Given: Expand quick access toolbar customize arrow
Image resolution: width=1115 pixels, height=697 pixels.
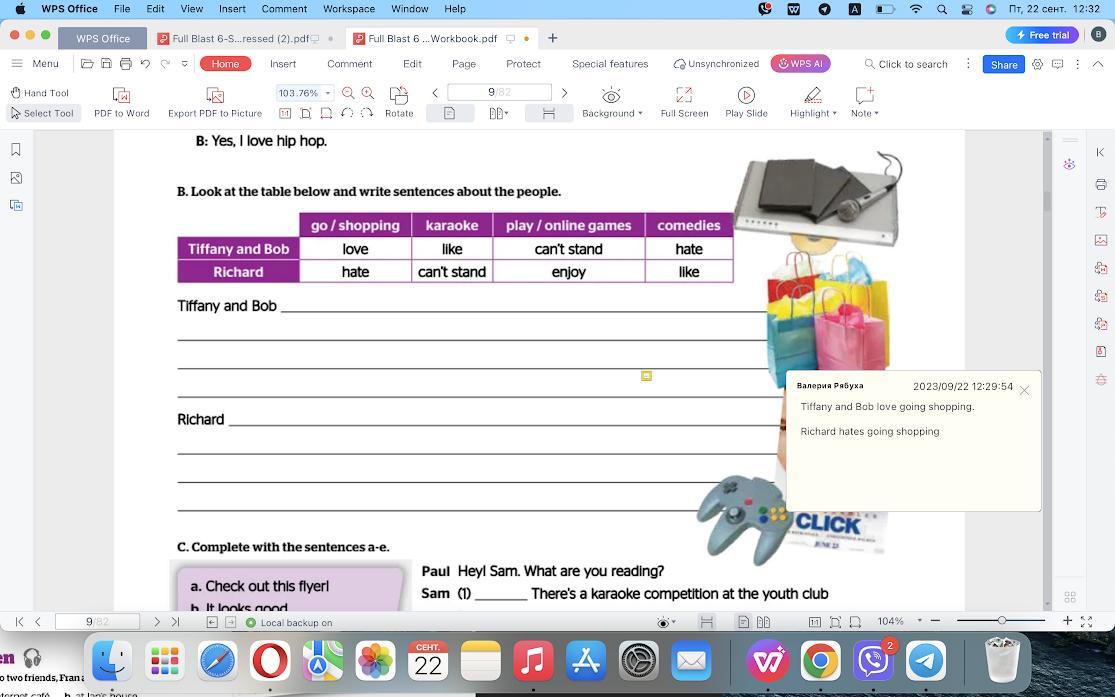Looking at the screenshot, I should 184,63.
